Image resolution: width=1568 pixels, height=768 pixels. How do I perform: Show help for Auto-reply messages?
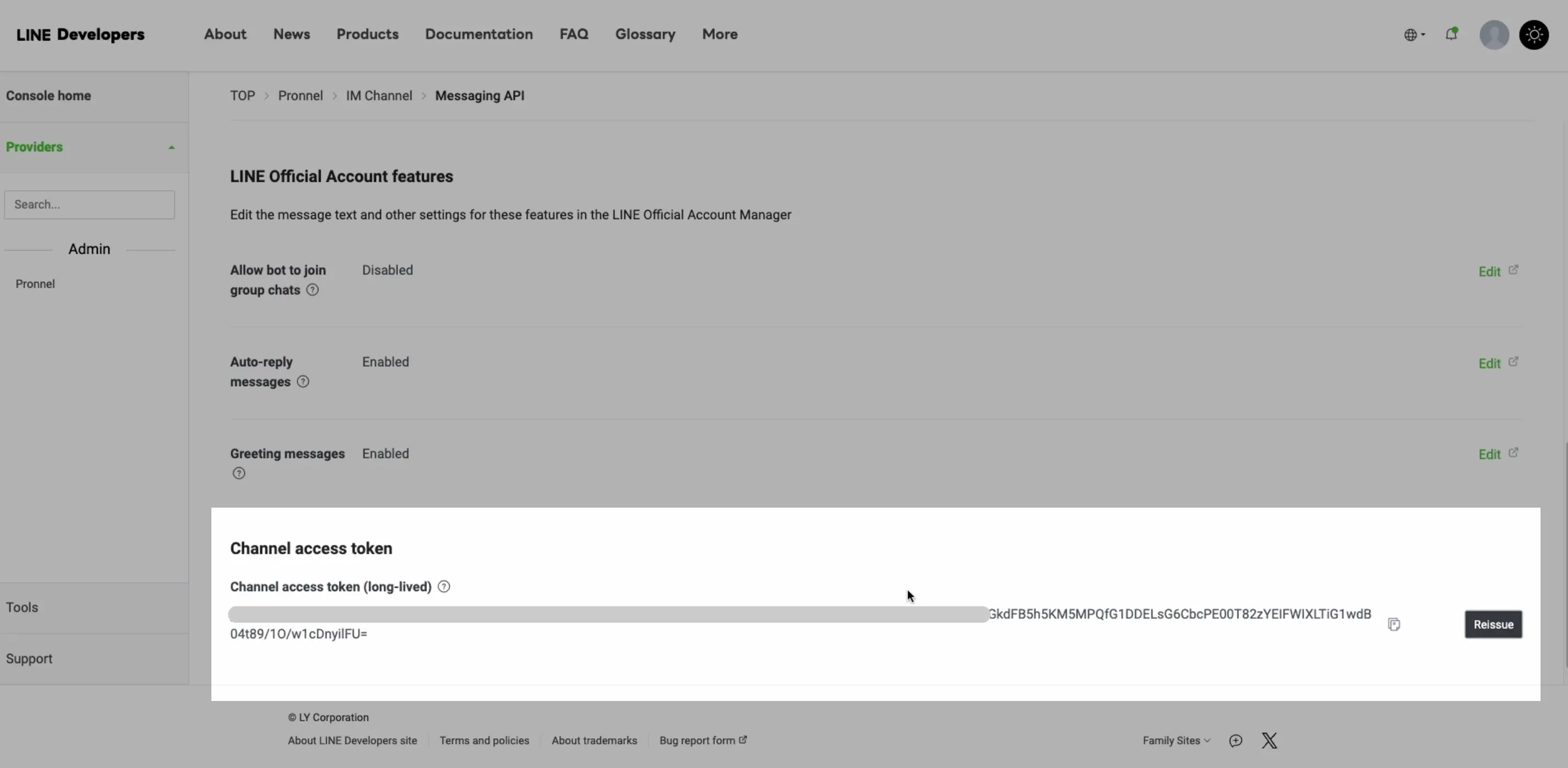tap(303, 382)
